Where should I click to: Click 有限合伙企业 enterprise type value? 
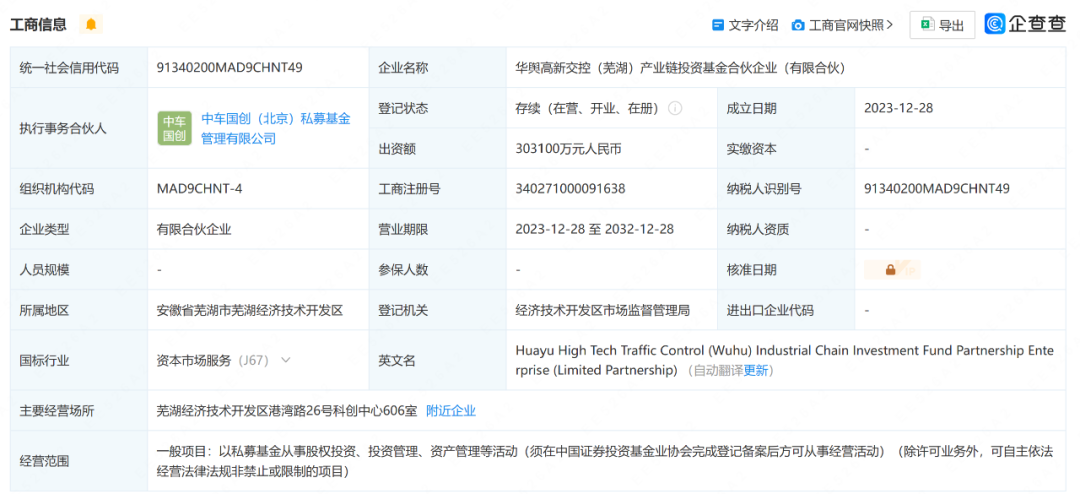[x=194, y=229]
